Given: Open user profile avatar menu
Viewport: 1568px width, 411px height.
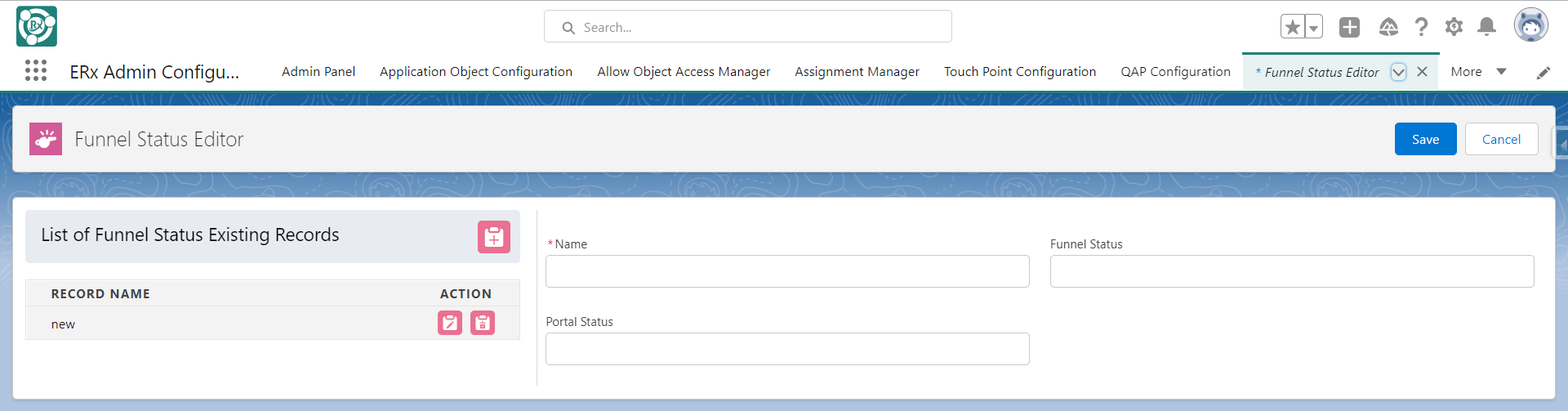Looking at the screenshot, I should [x=1530, y=25].
